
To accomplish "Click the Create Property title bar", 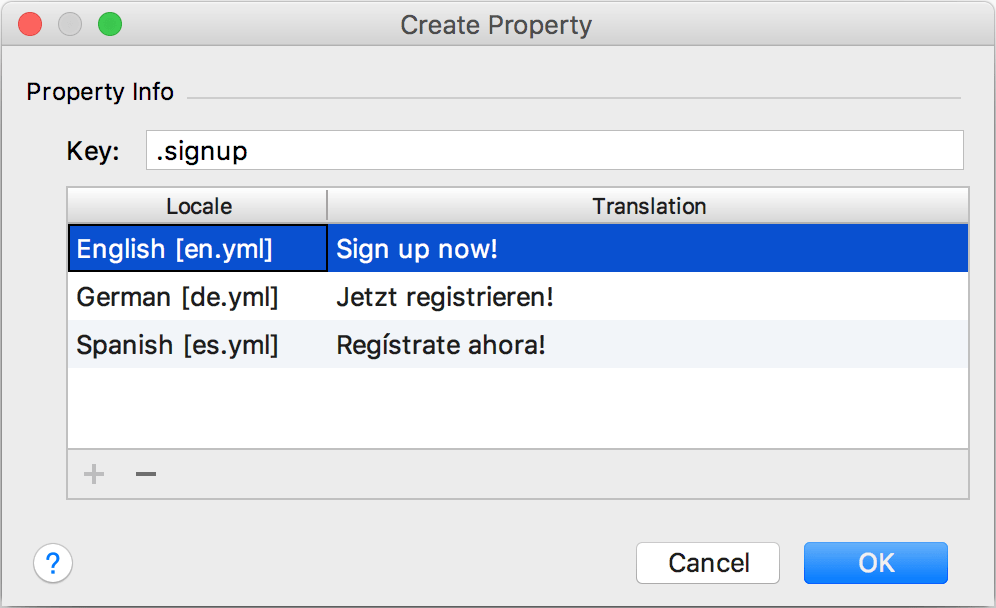I will coord(497,25).
